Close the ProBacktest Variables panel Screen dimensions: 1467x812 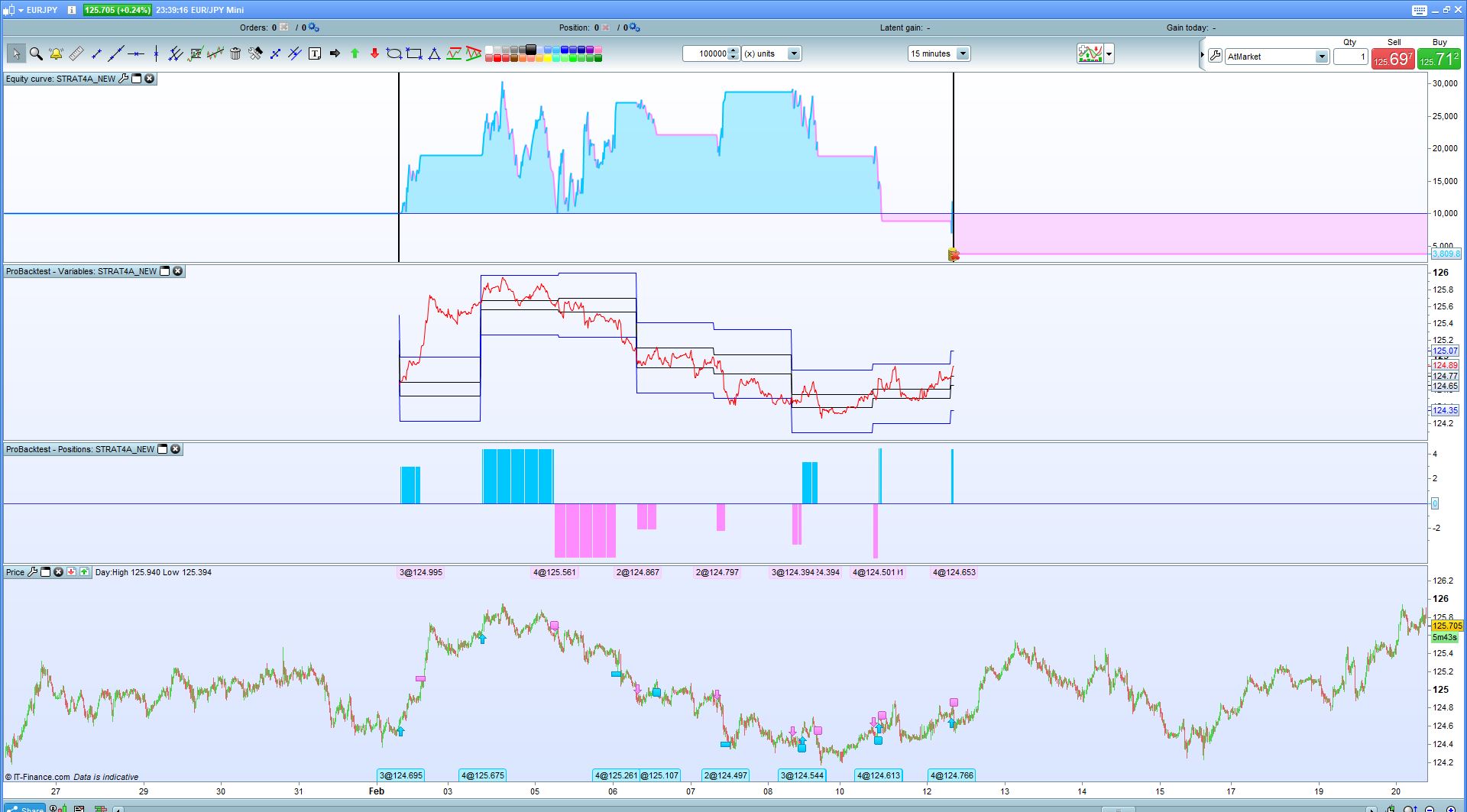click(177, 271)
